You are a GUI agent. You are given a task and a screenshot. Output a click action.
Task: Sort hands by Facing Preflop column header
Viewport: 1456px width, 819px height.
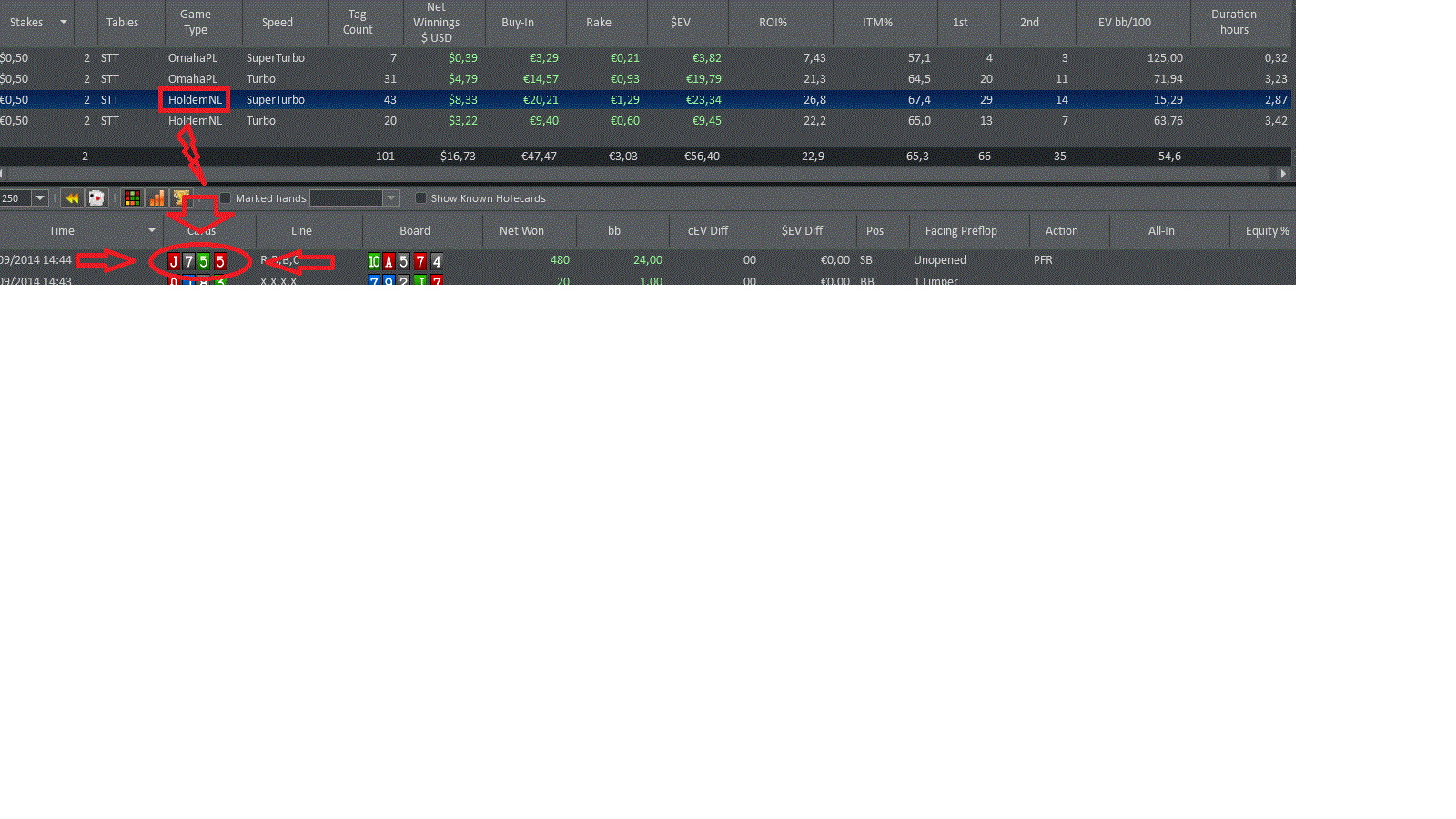(961, 230)
